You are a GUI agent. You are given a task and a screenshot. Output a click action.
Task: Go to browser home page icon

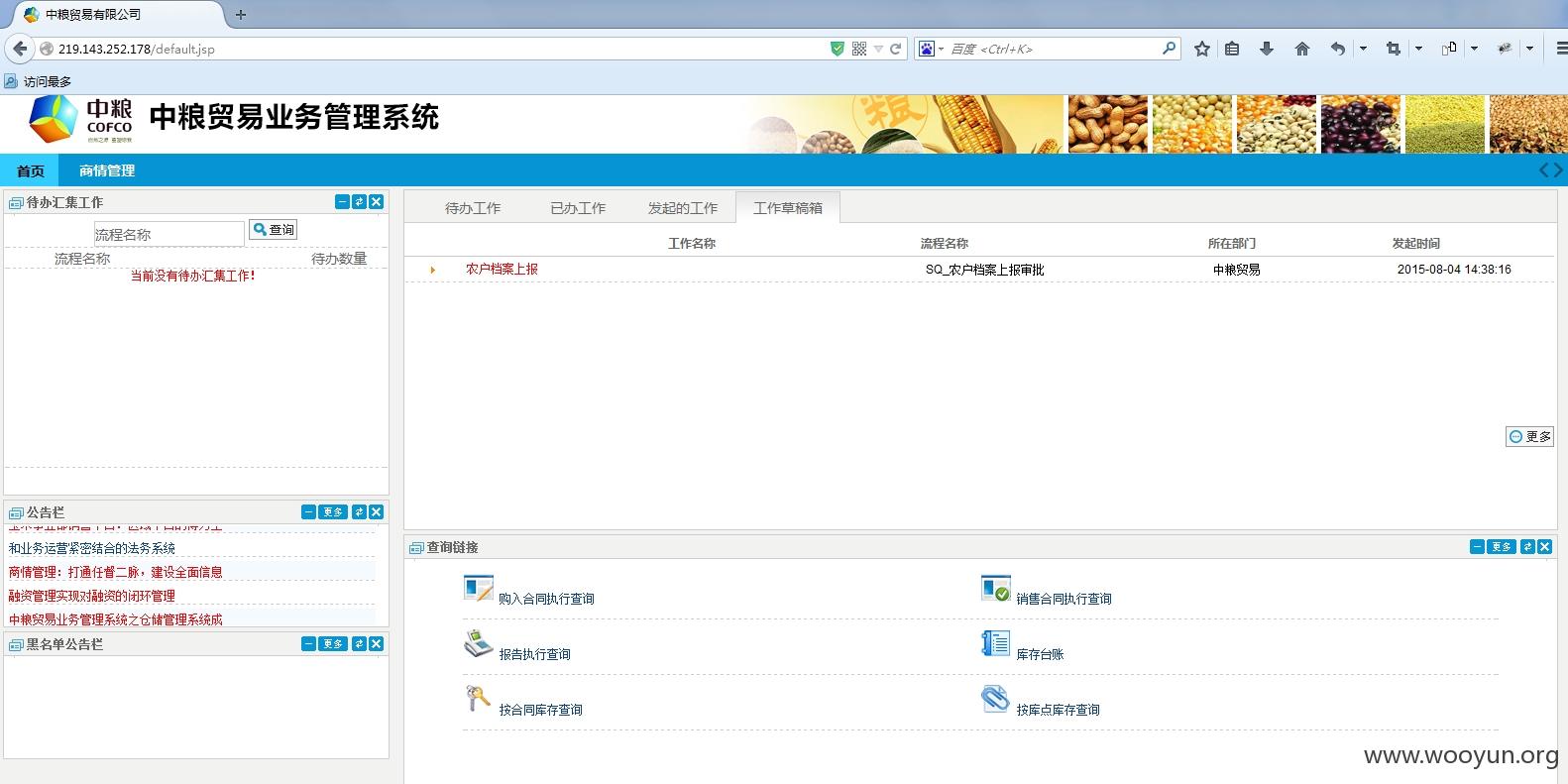(x=1302, y=49)
